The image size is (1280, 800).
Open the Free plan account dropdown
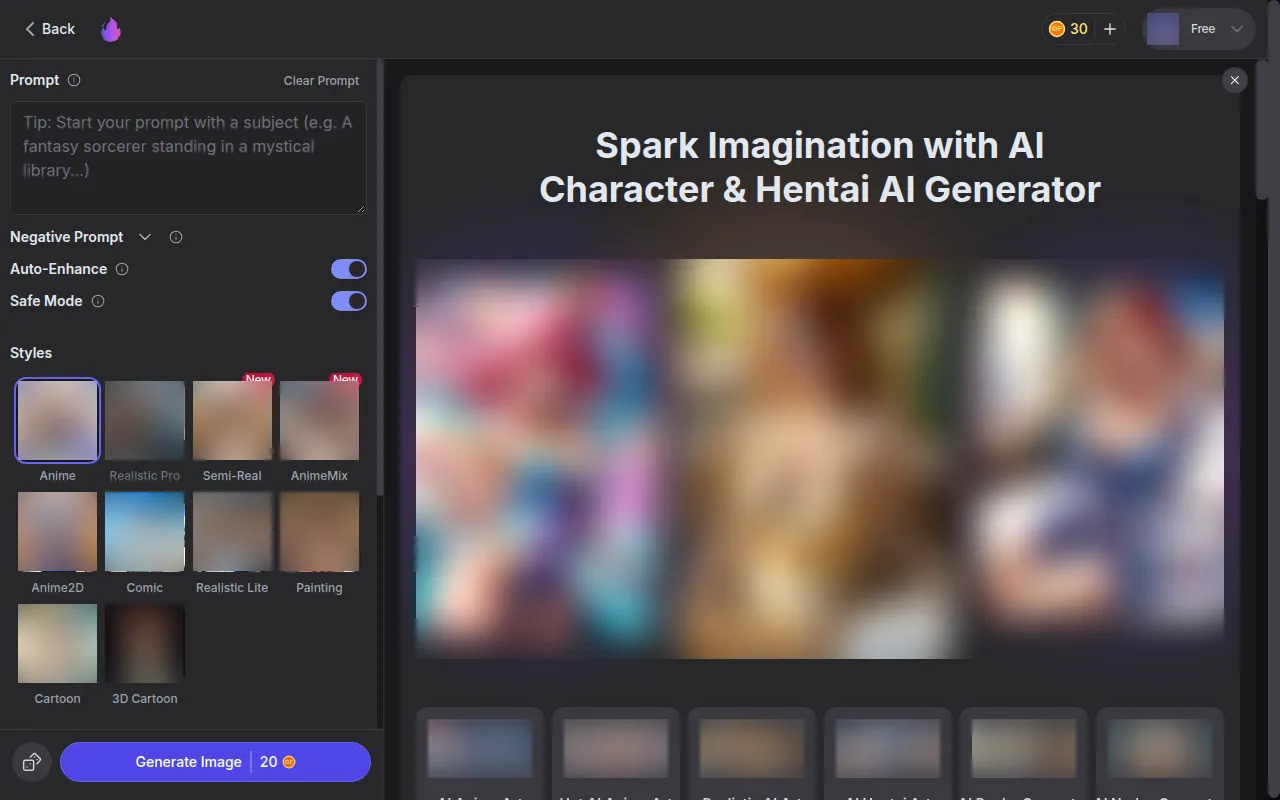pyautogui.click(x=1198, y=29)
